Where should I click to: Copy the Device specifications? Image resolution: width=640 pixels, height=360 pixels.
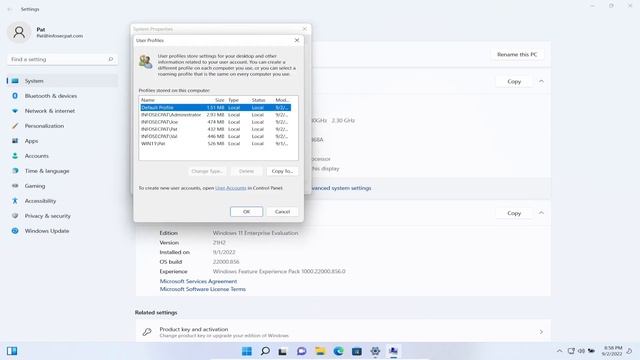tap(514, 81)
